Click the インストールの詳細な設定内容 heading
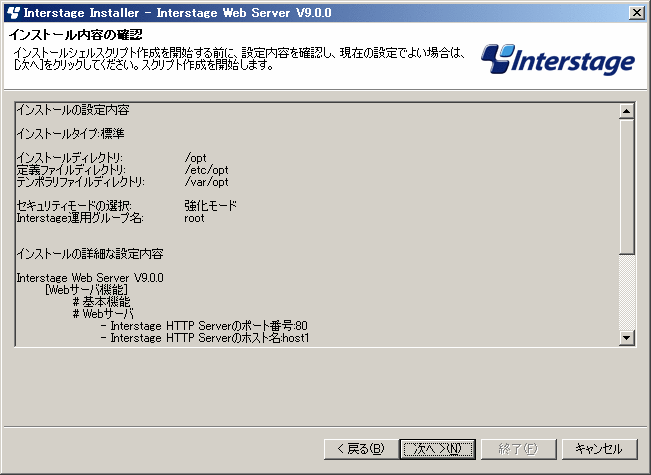 pos(90,254)
